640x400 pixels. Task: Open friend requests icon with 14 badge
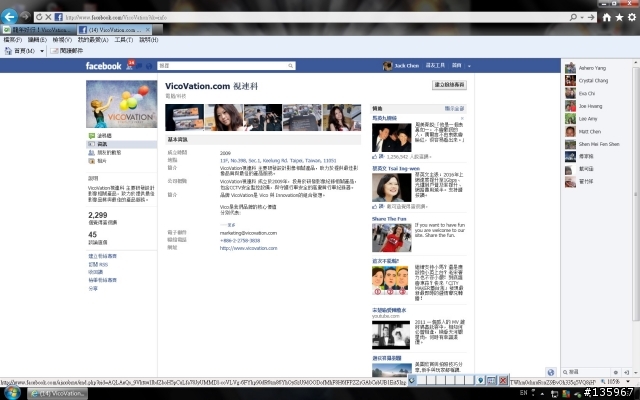[130, 65]
